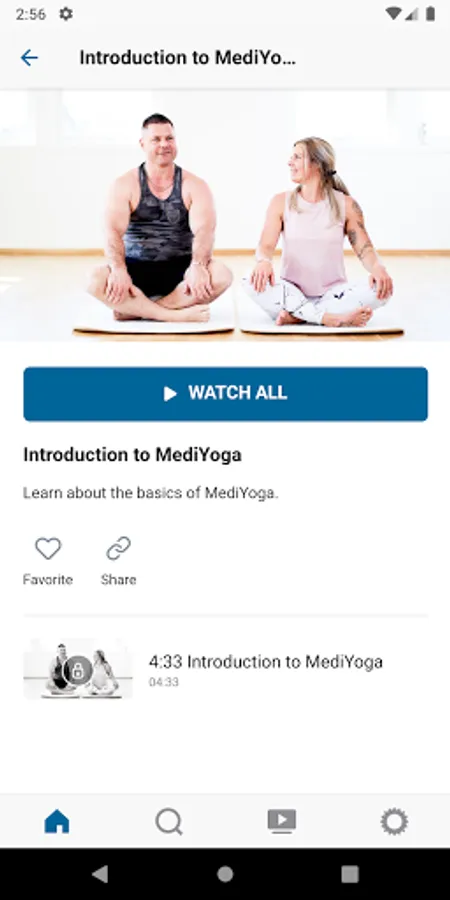
Task: Tap the Android back navigation triangle
Action: tap(100, 874)
